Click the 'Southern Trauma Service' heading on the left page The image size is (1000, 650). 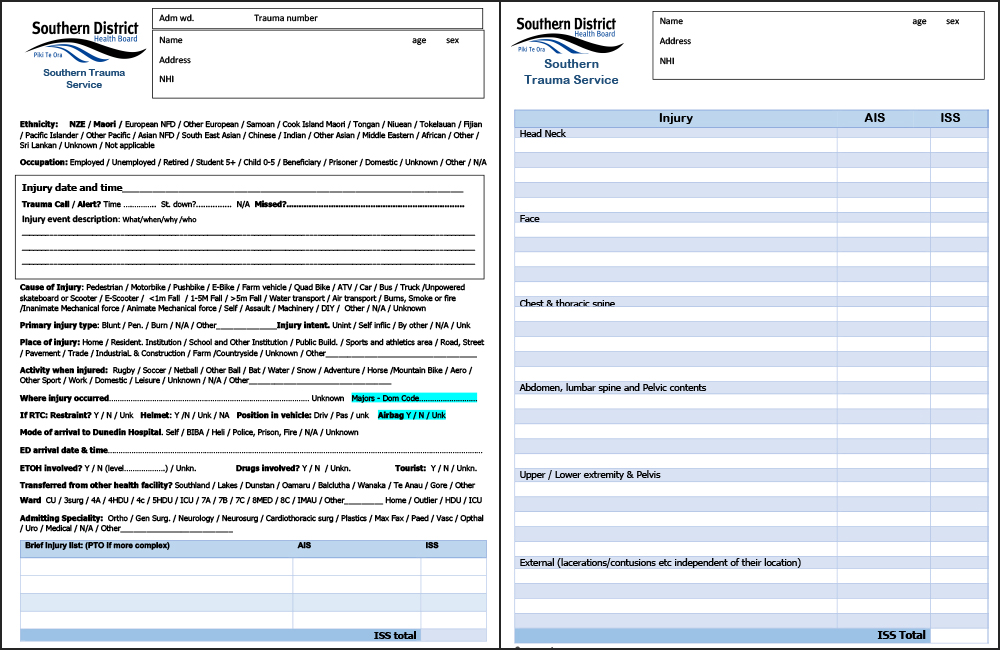[84, 78]
